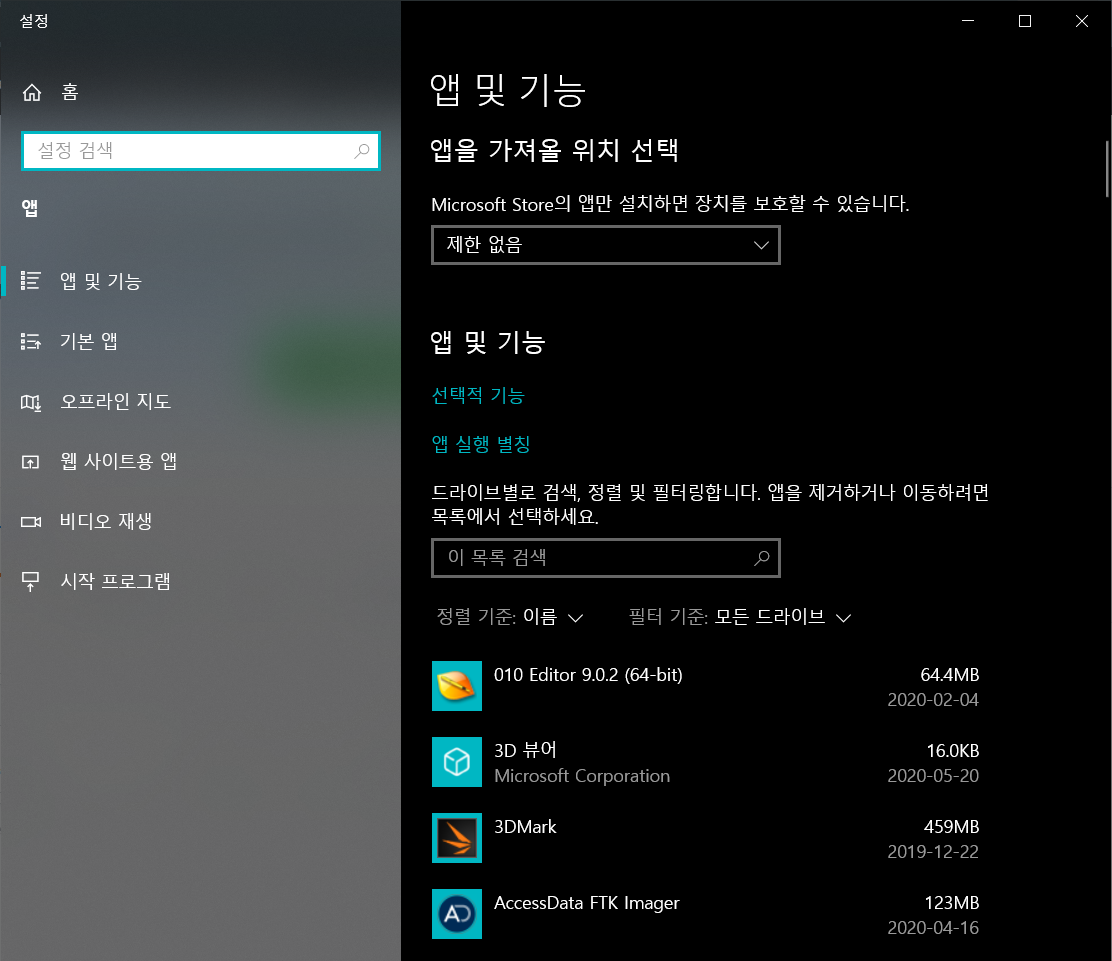Open the 앱 실행 별칭 link

(x=481, y=444)
